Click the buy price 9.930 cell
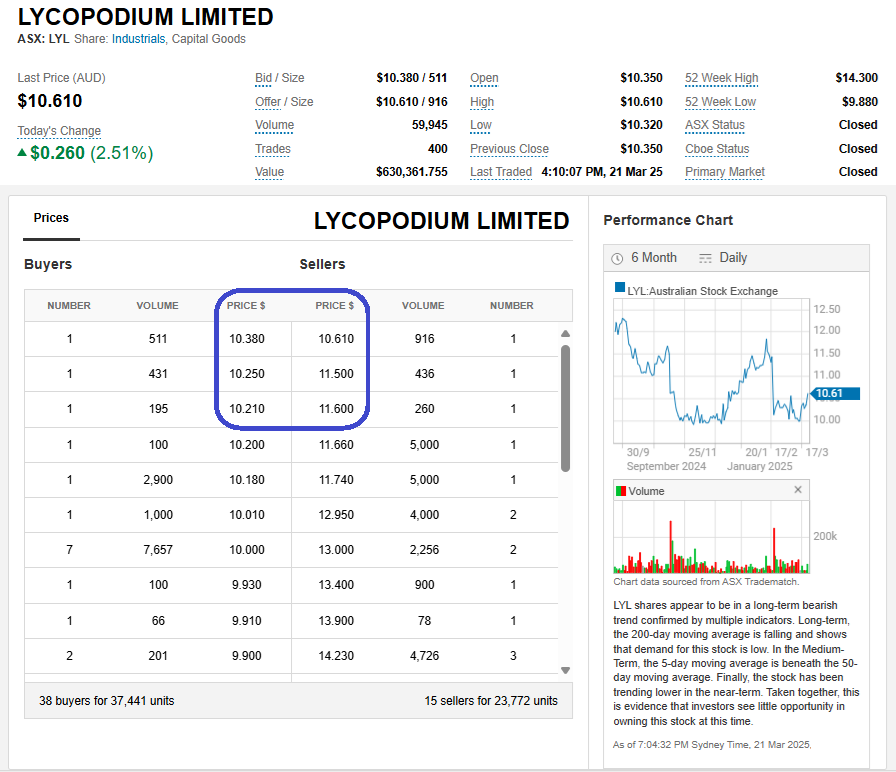This screenshot has height=772, width=896. tap(247, 585)
